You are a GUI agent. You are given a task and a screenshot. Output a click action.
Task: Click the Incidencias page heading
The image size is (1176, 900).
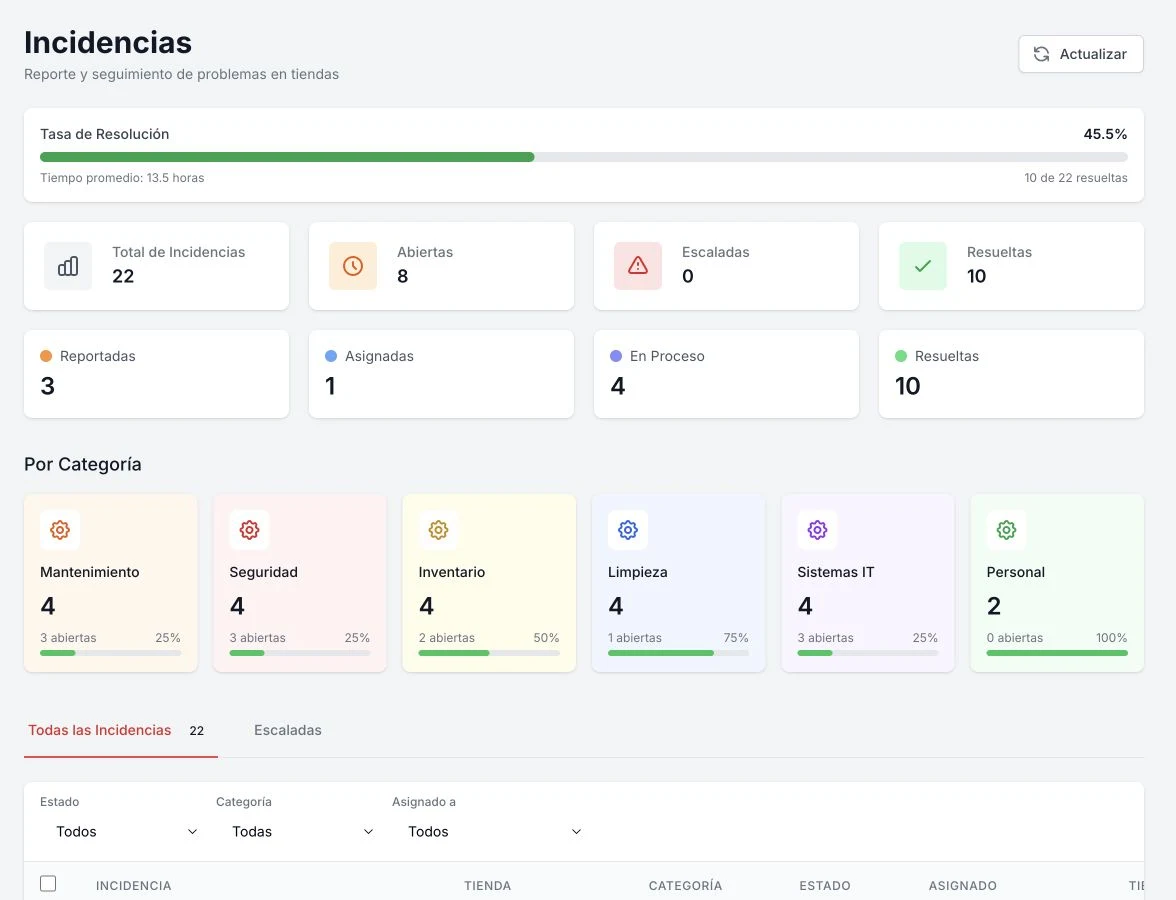(x=108, y=42)
